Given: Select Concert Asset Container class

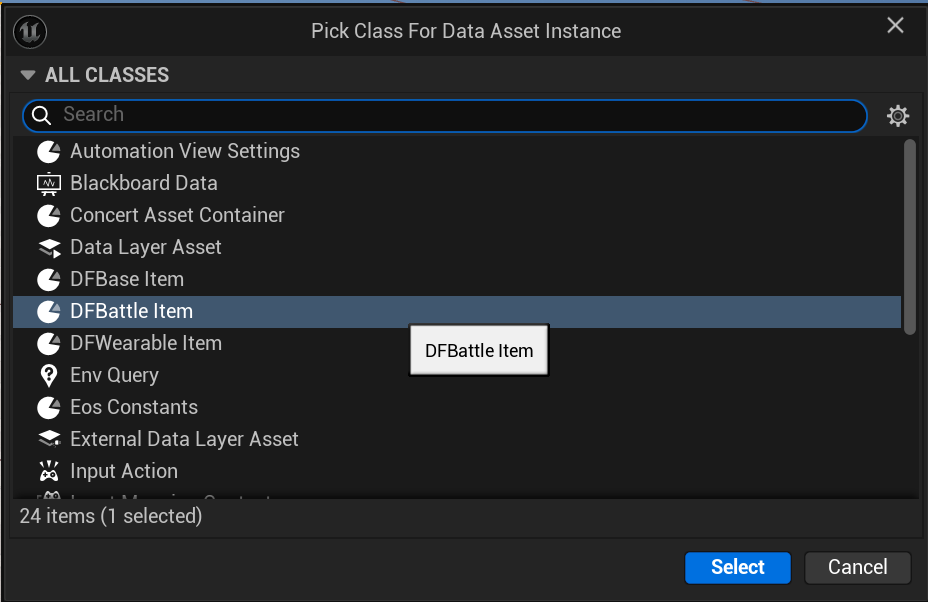Looking at the screenshot, I should [177, 215].
